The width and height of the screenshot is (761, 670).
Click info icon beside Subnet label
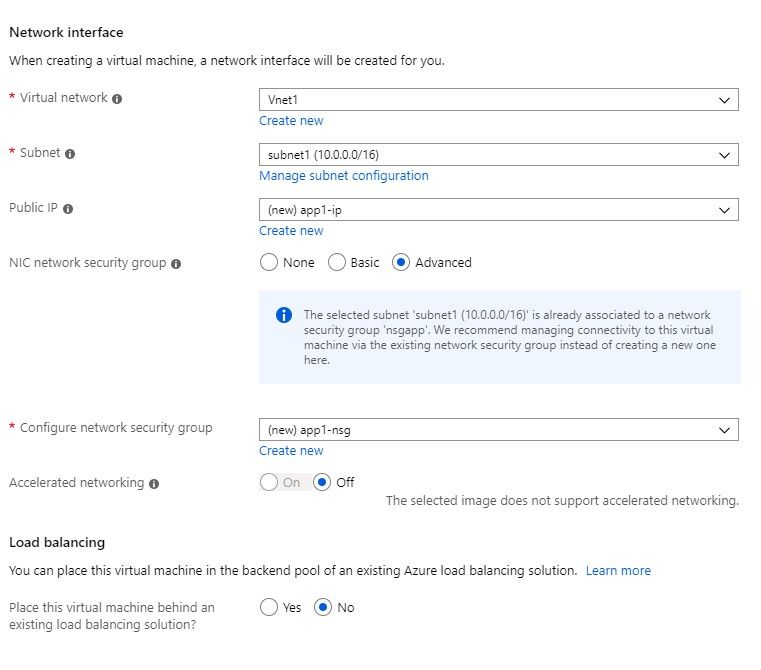pyautogui.click(x=70, y=154)
